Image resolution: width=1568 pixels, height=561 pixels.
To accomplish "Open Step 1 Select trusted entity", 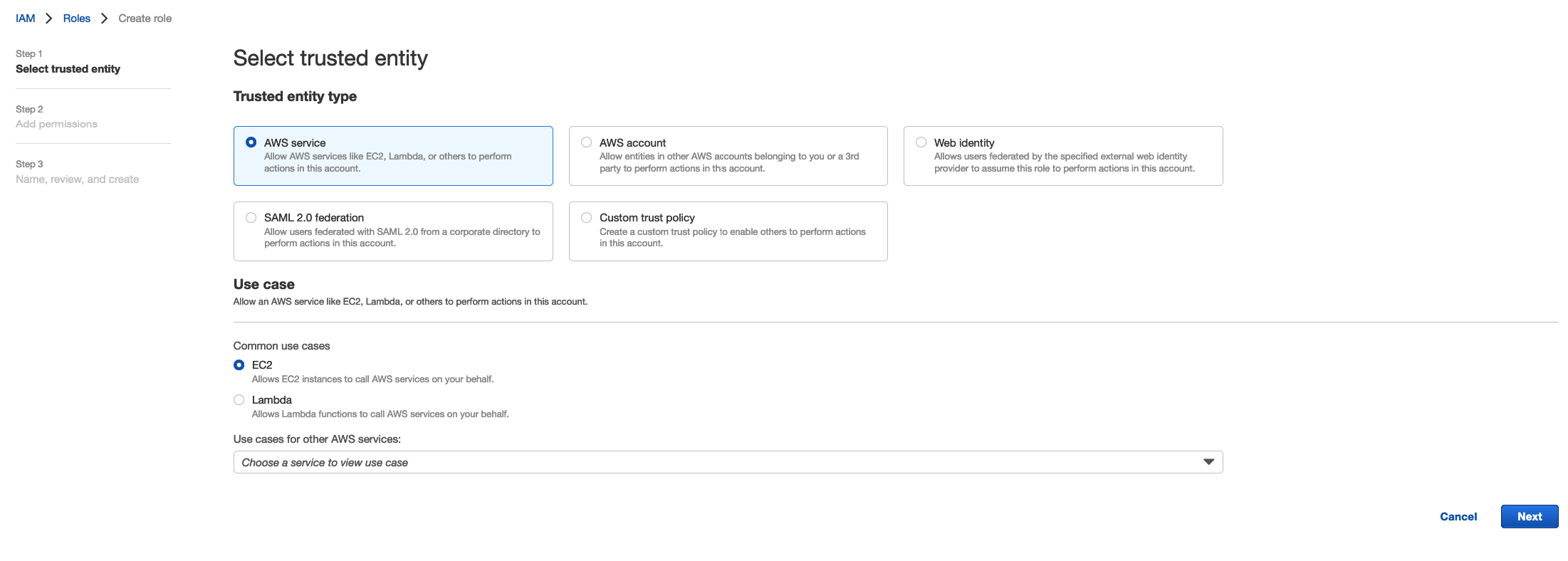I will pyautogui.click(x=68, y=69).
